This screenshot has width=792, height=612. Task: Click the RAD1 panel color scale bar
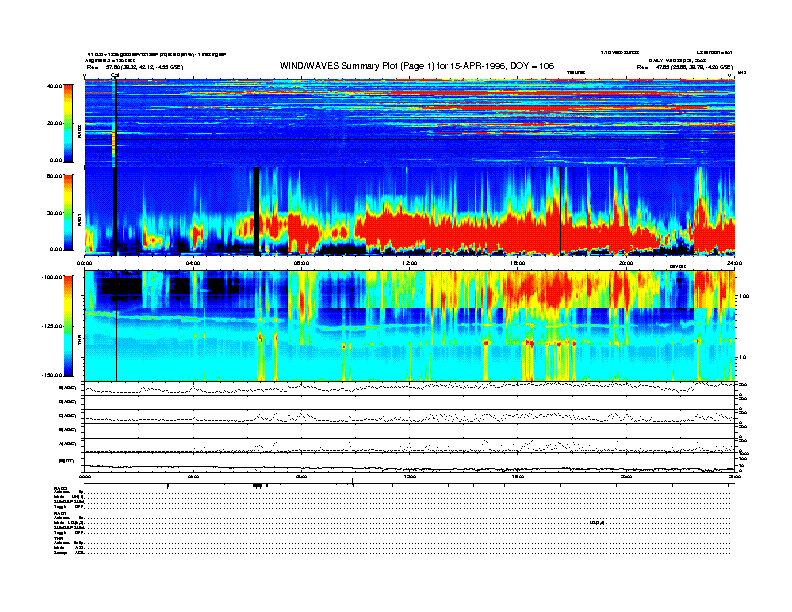click(68, 212)
